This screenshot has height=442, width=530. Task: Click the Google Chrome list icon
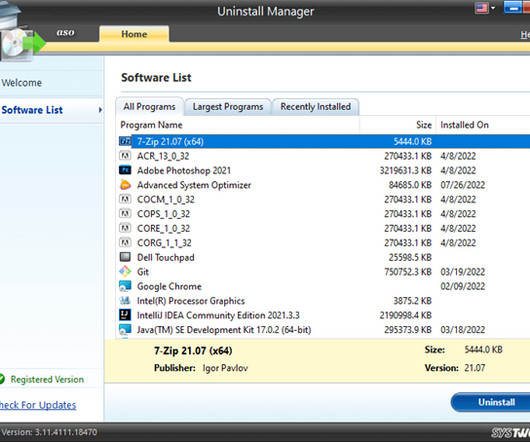coord(125,286)
